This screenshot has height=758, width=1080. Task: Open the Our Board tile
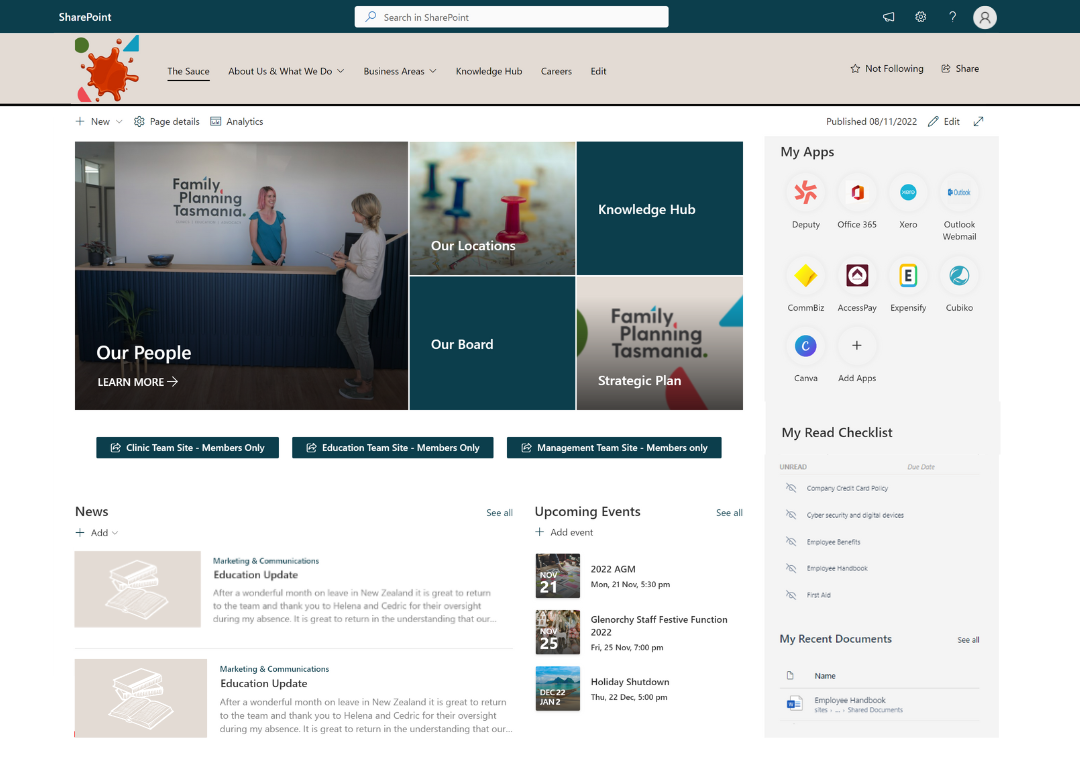coord(492,343)
